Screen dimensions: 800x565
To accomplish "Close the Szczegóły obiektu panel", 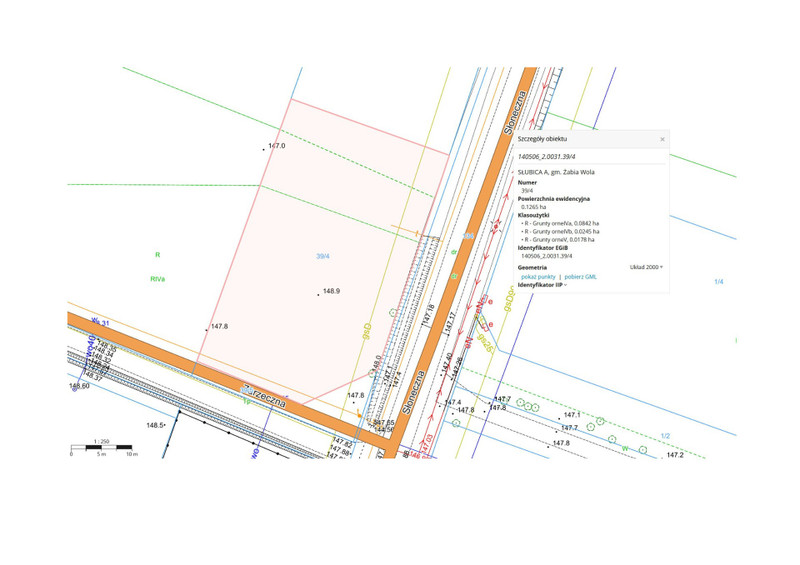I will click(662, 139).
